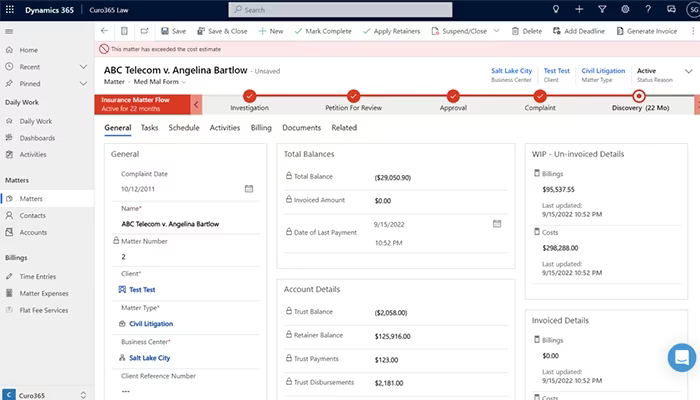Open the help question mark icon
This screenshot has height=400, width=700.
pyautogui.click(x=648, y=9)
